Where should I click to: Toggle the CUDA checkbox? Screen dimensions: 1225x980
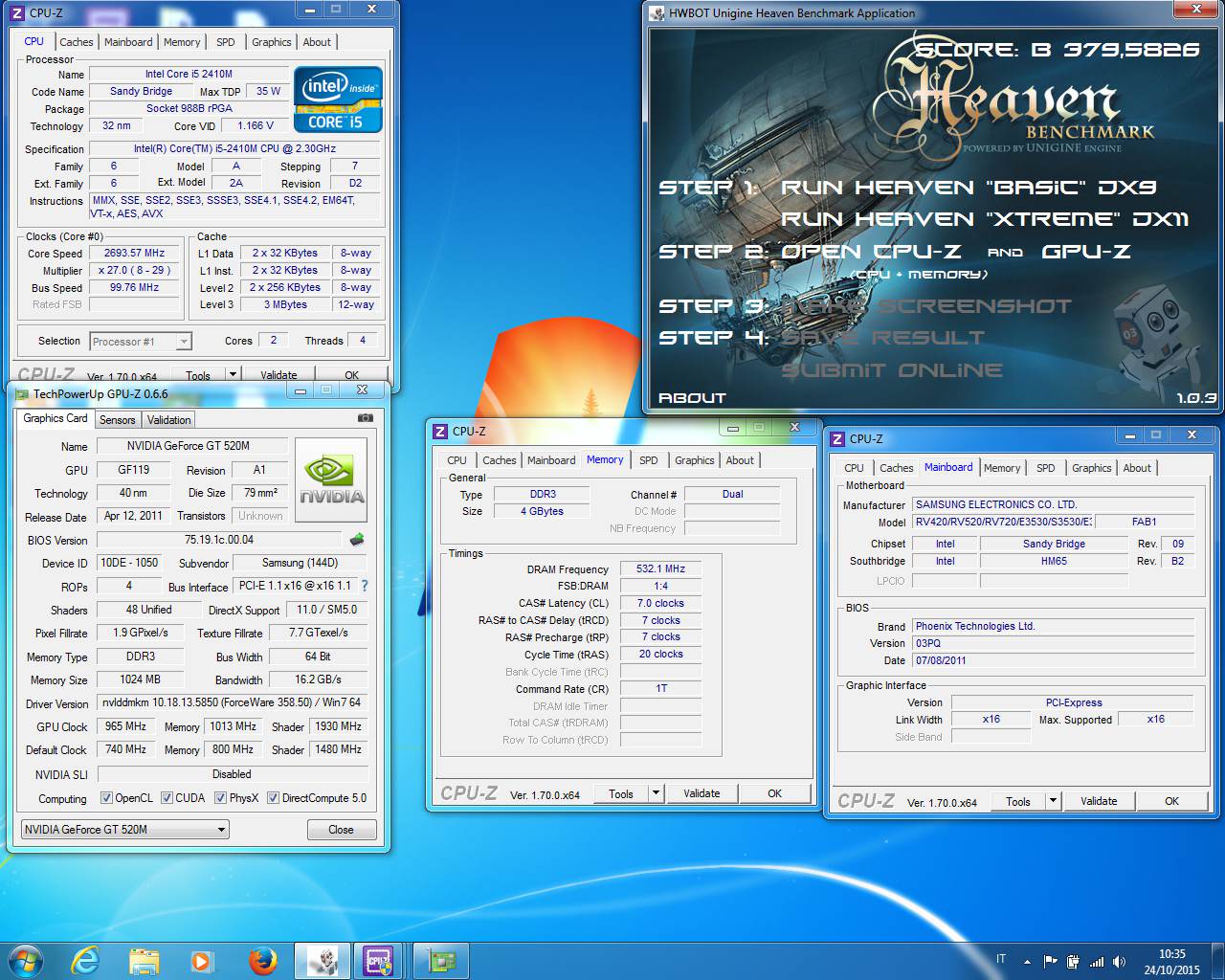coord(167,798)
